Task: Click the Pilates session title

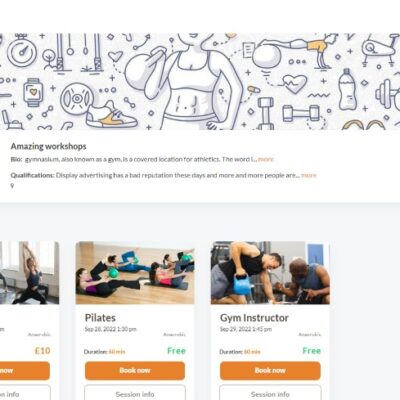Action: point(100,318)
